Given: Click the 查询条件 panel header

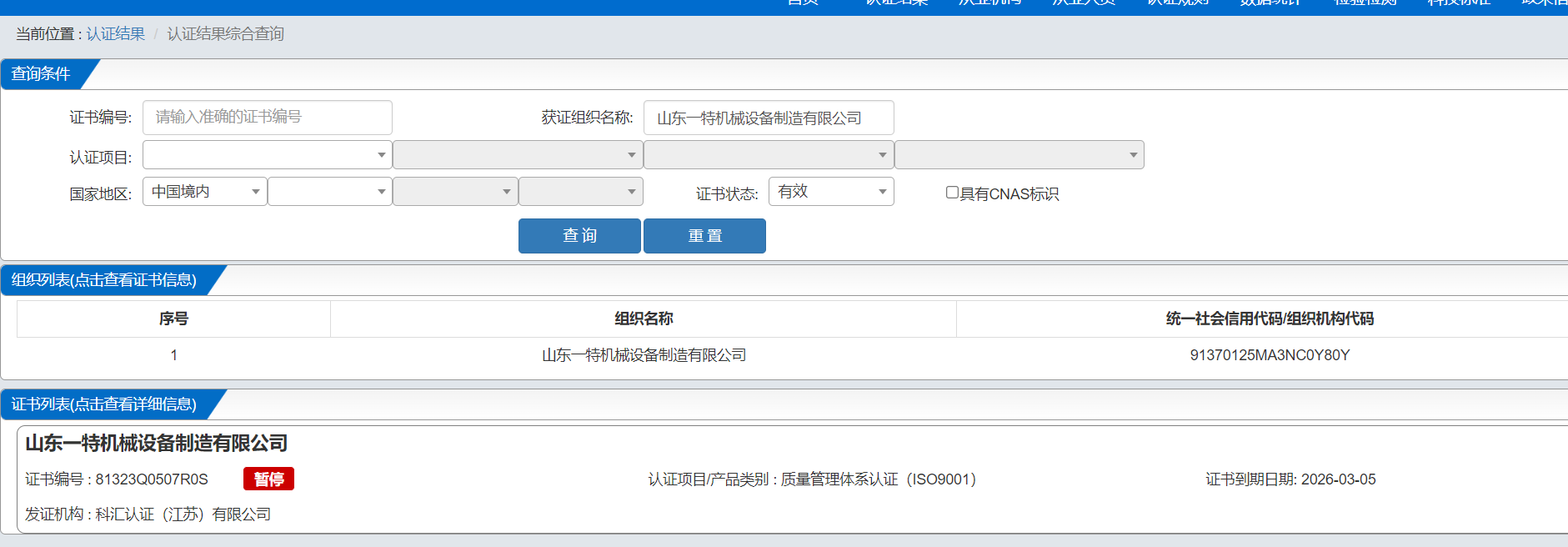Looking at the screenshot, I should pos(41,74).
